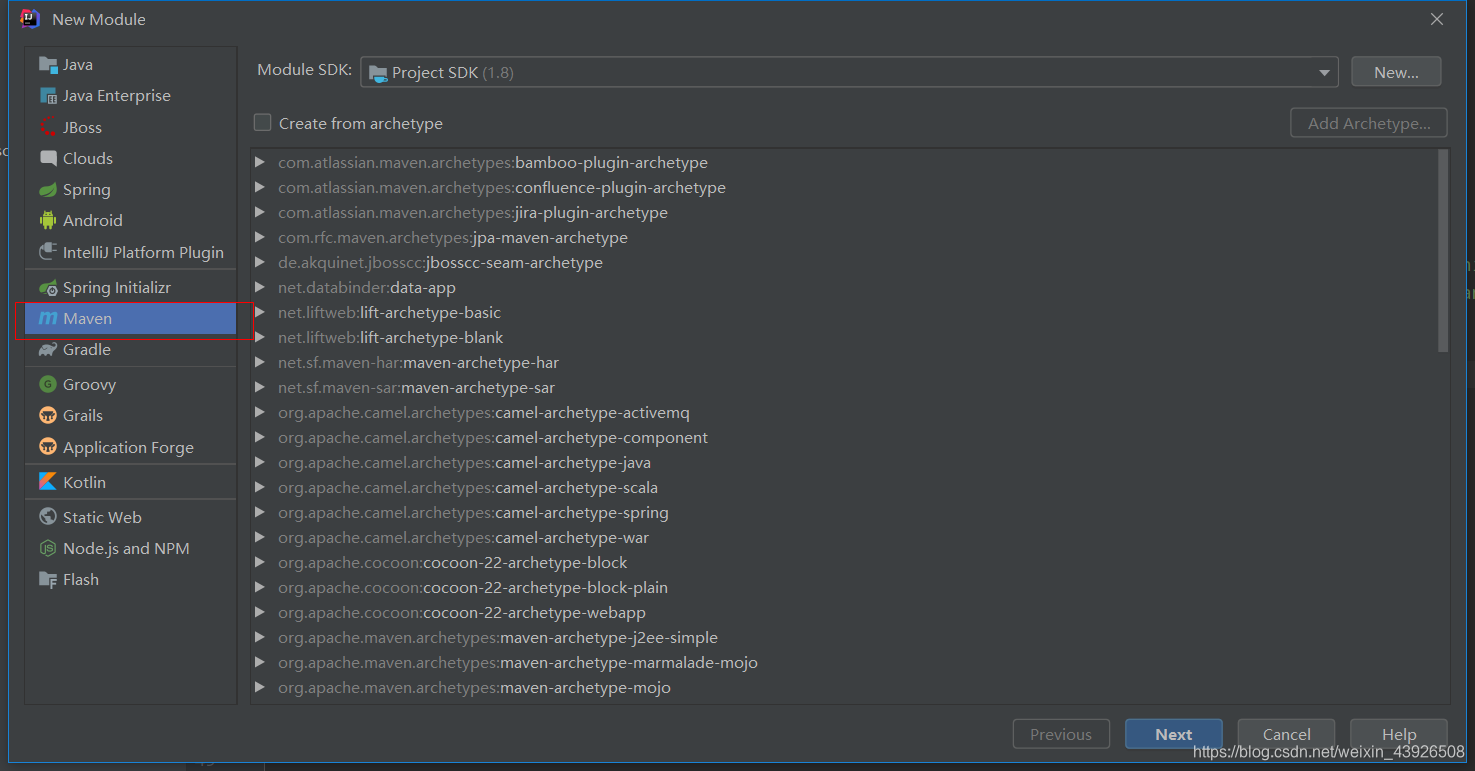Select maven-archetype-marmalade-mojo row
1475x771 pixels.
844,662
